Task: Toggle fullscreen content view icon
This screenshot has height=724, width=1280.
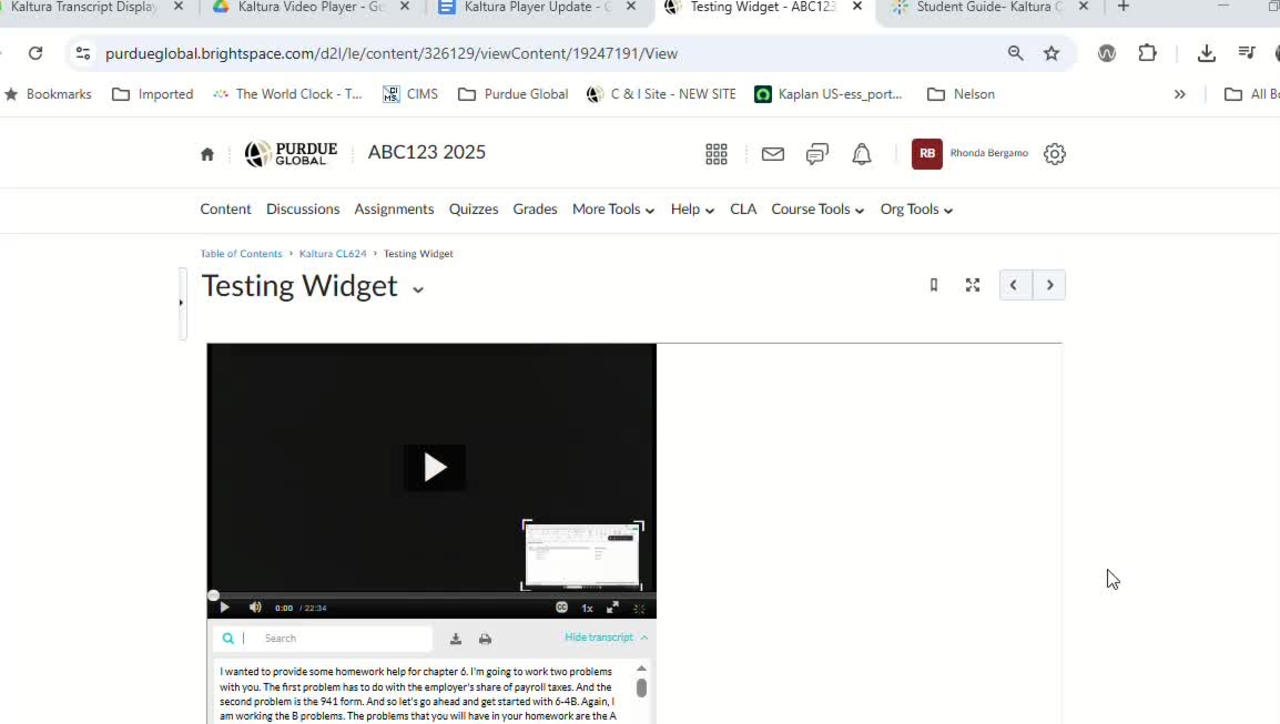Action: pyautogui.click(x=972, y=285)
